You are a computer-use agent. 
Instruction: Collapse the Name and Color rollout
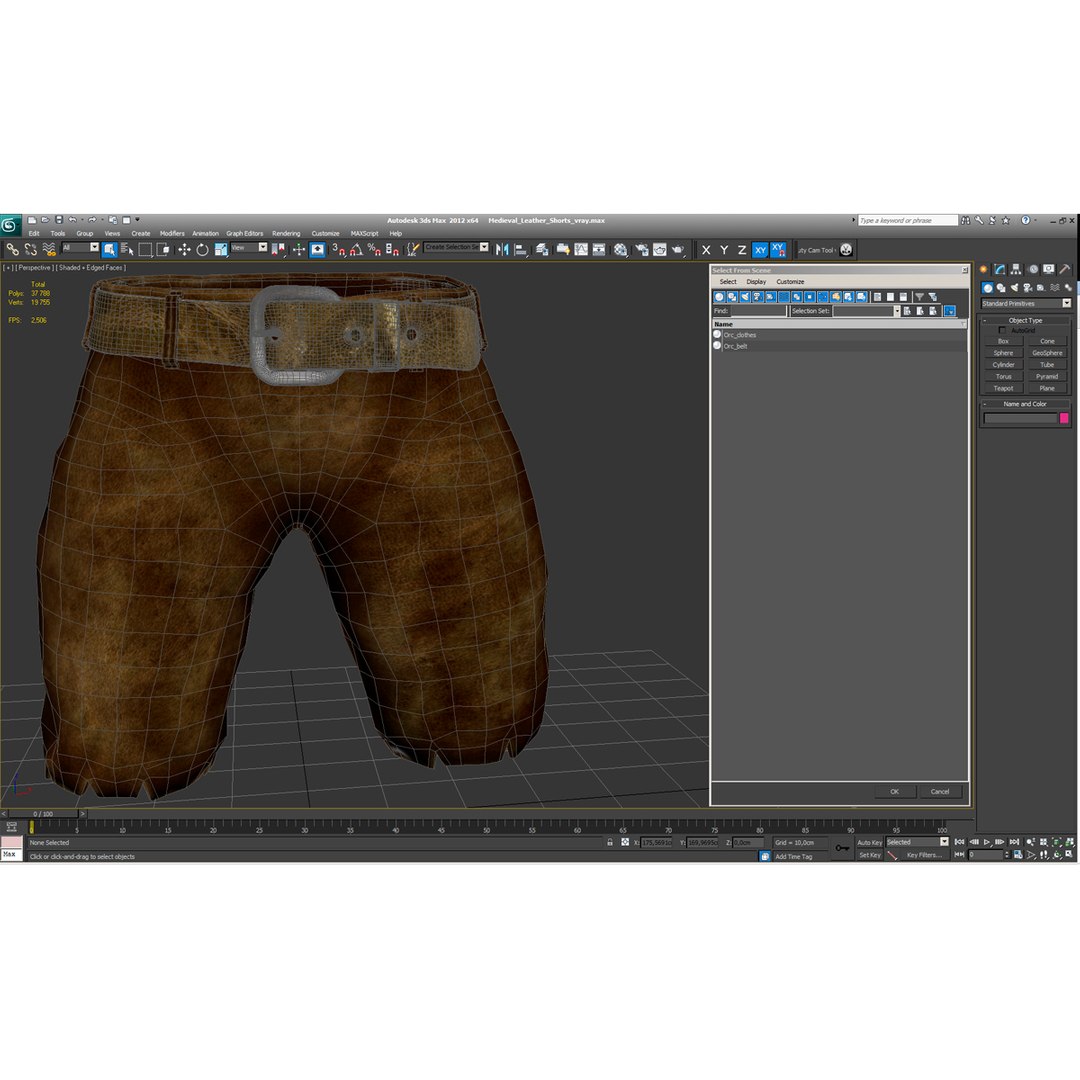pyautogui.click(x=1025, y=404)
